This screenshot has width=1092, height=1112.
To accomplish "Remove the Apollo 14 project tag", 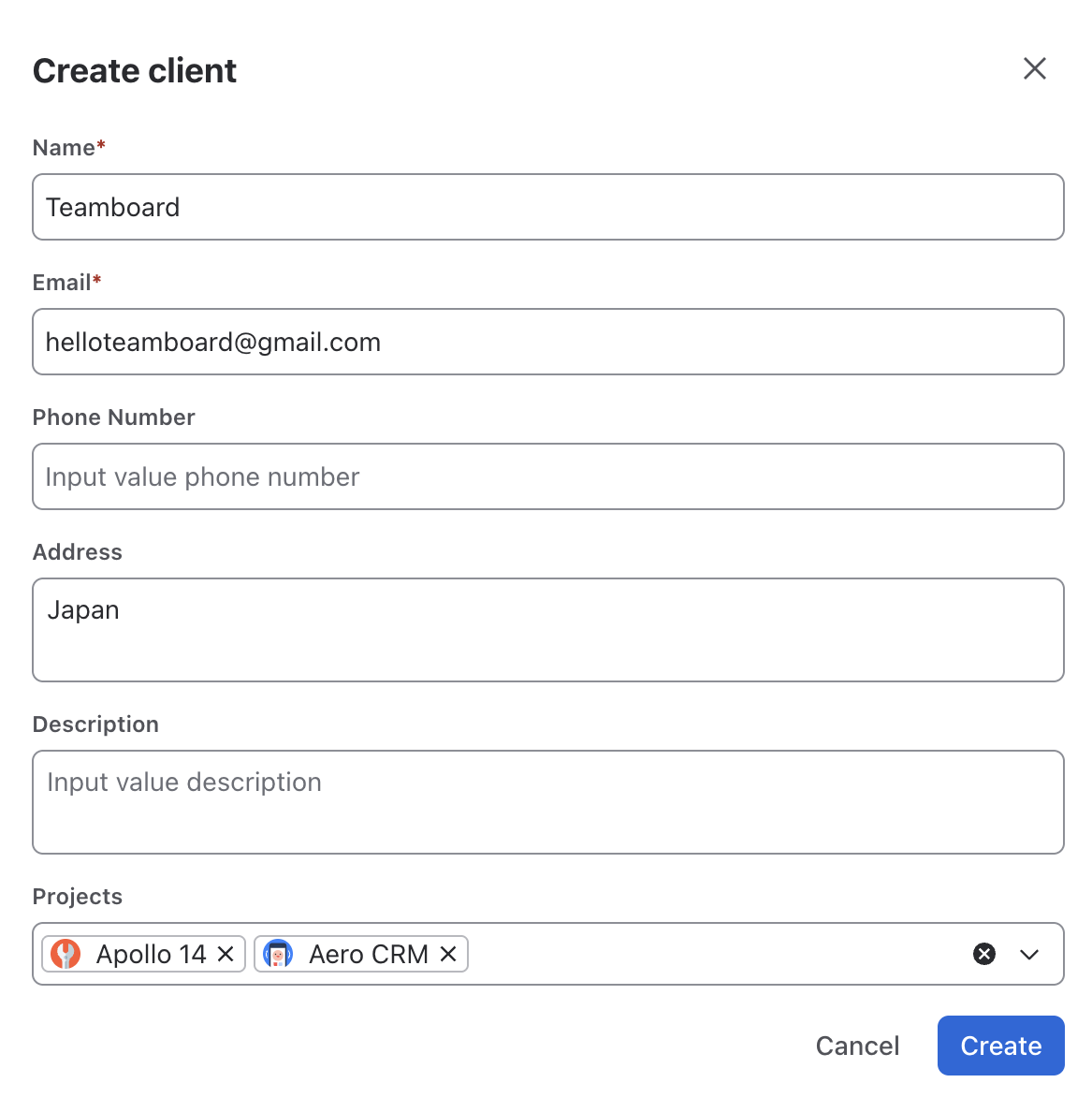I will pyautogui.click(x=226, y=954).
